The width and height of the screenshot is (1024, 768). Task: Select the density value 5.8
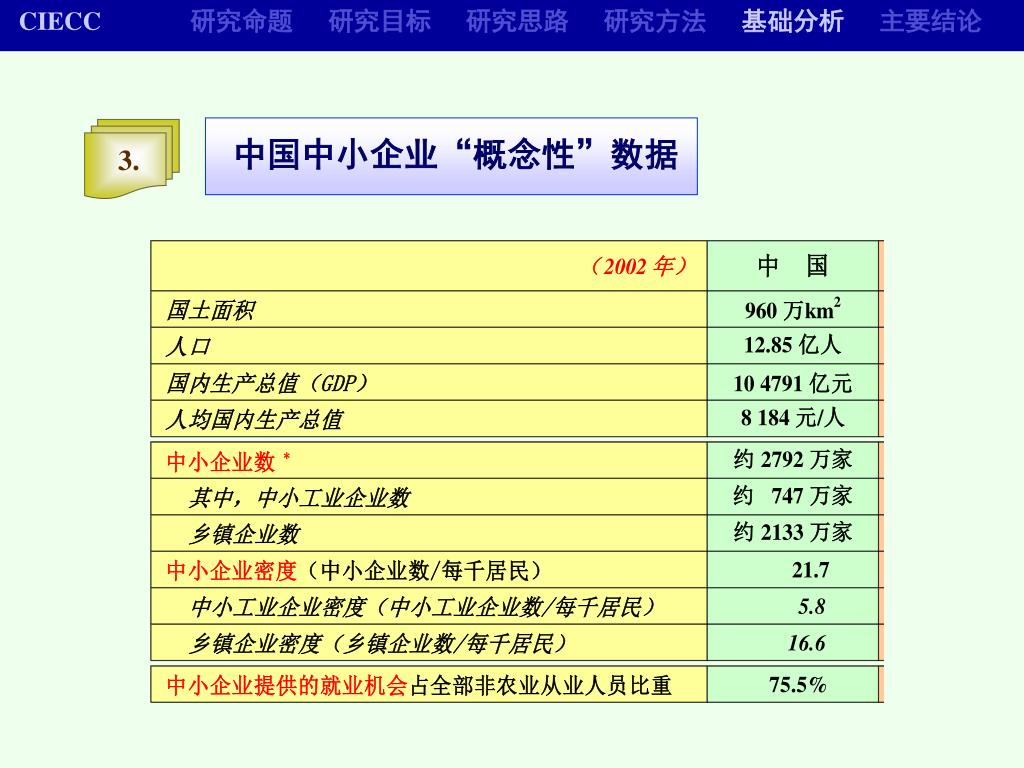point(811,607)
